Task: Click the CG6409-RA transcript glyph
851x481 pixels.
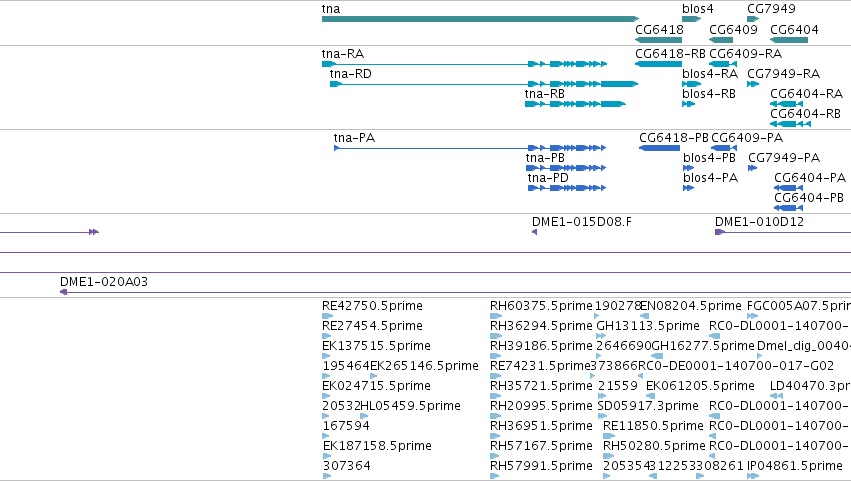Action: (722, 64)
